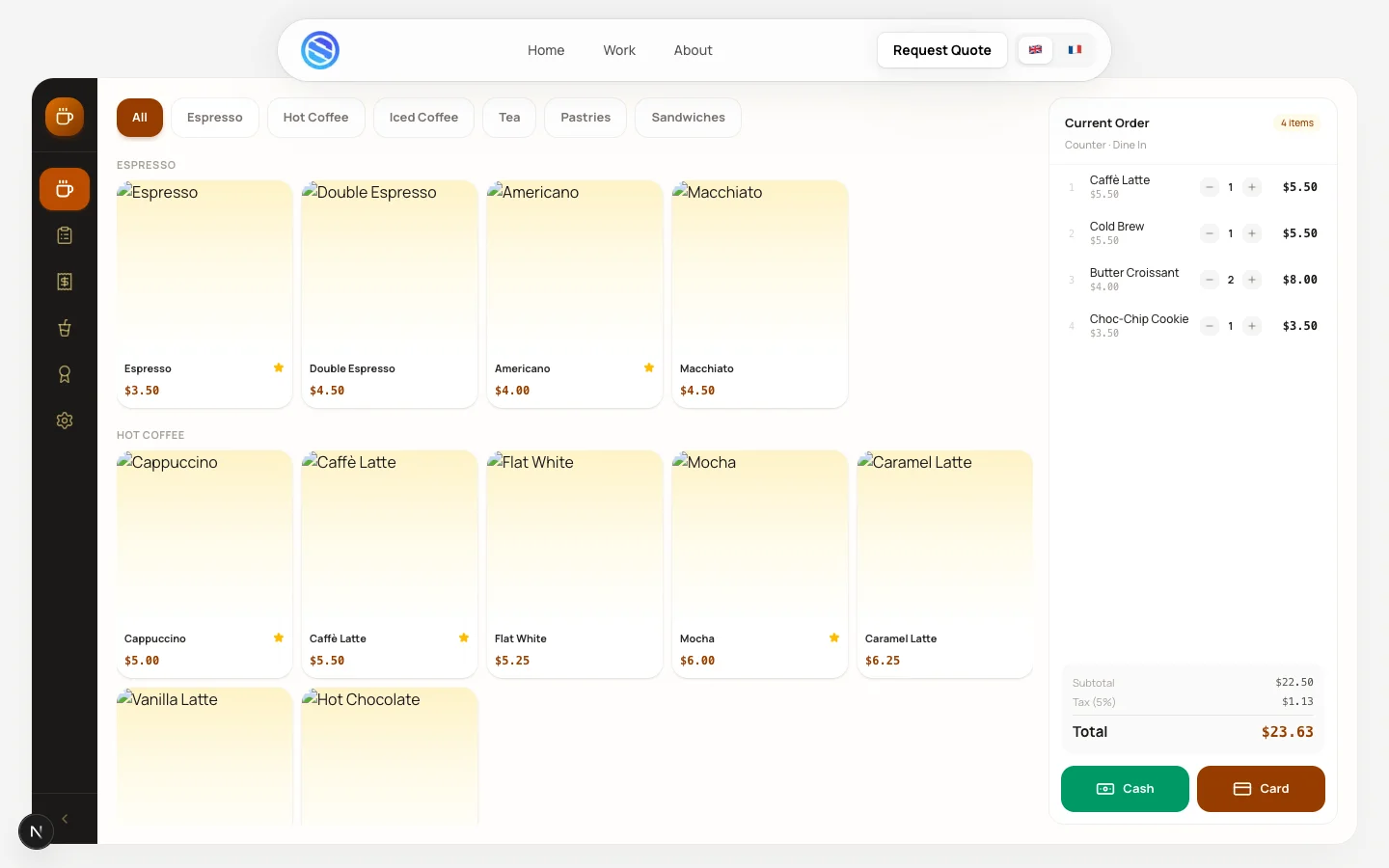Open the Tea category tab
The width and height of the screenshot is (1389, 868).
point(509,118)
